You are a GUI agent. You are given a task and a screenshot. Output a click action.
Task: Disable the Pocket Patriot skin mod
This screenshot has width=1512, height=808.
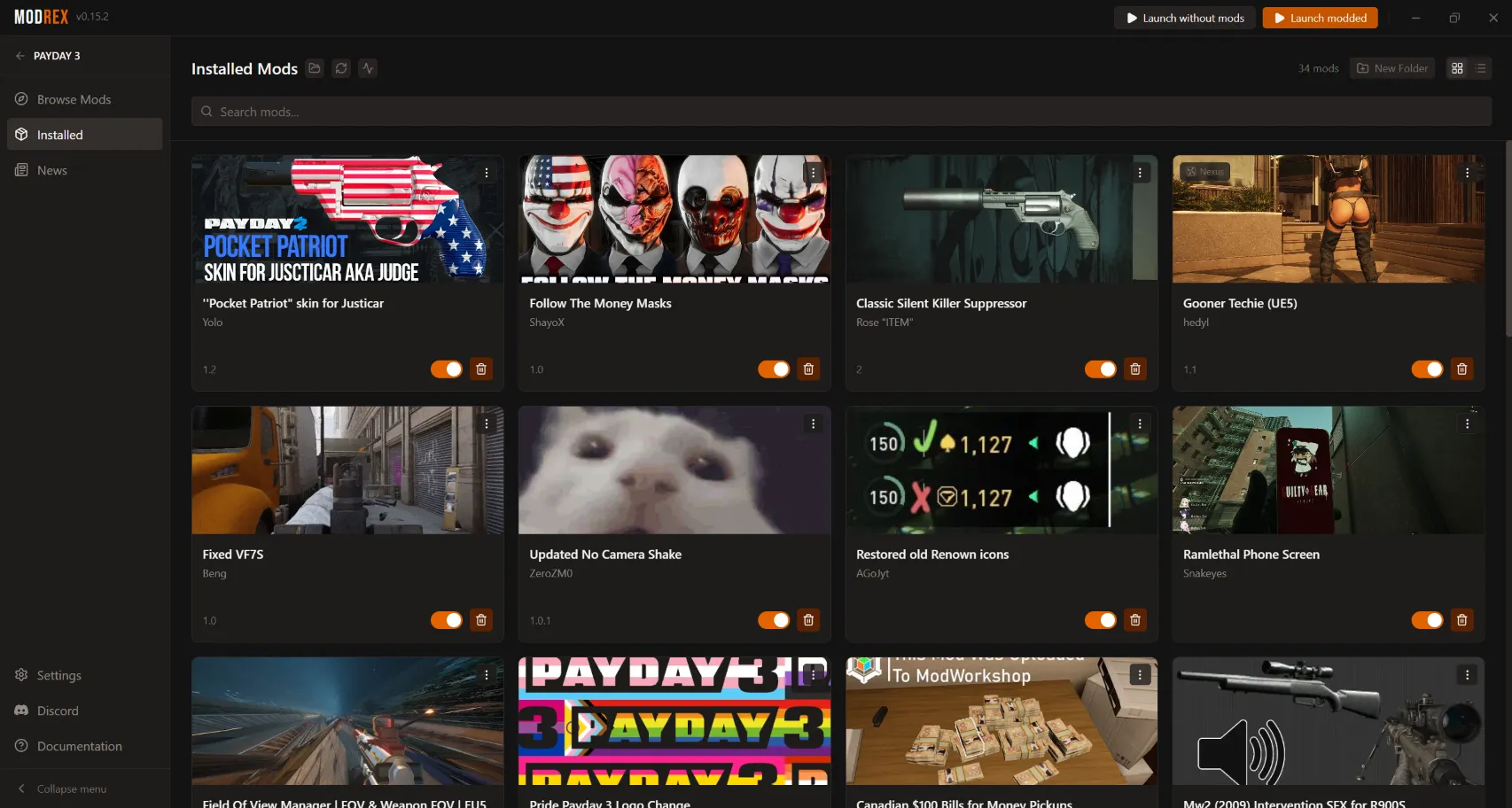[x=447, y=369]
